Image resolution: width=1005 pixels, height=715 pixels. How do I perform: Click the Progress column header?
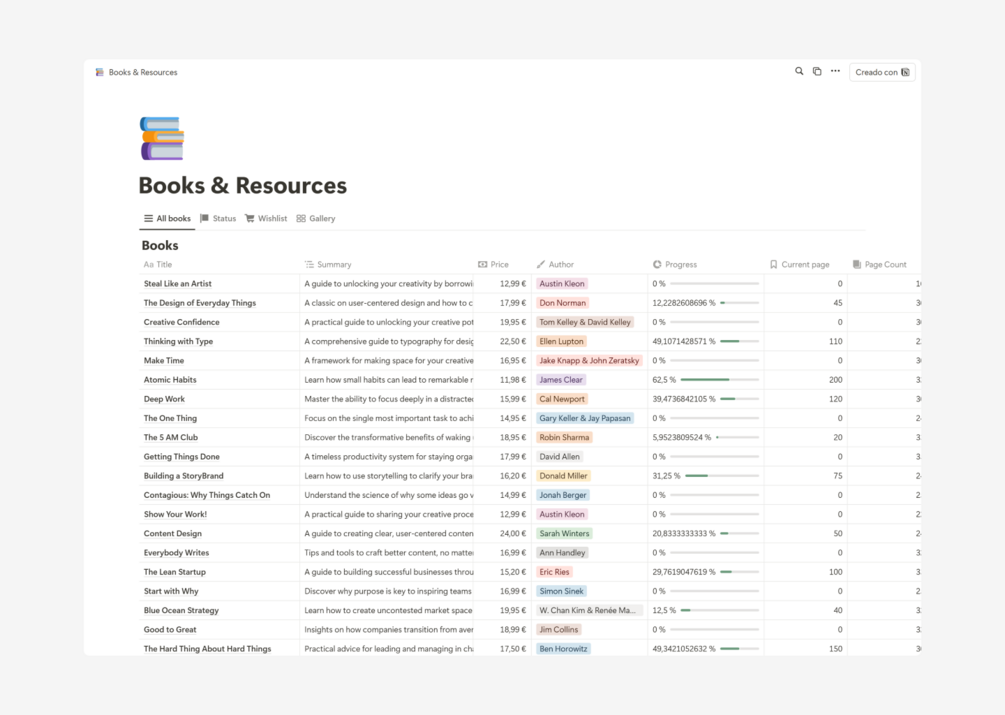[675, 265]
